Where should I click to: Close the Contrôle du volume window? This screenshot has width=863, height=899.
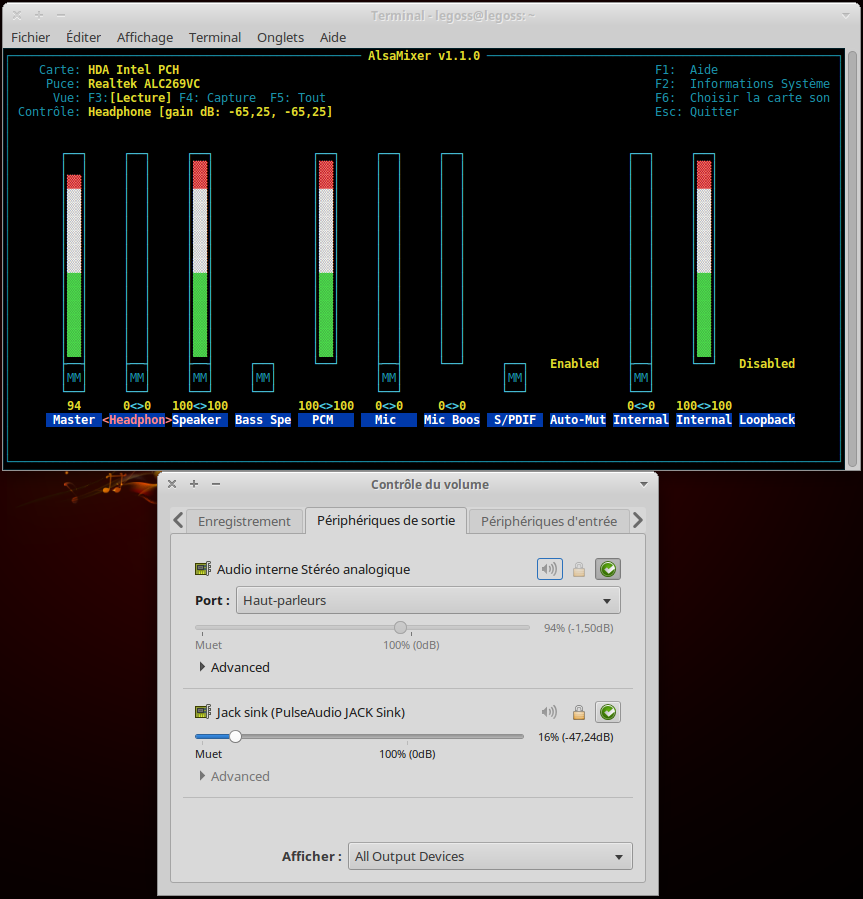[172, 484]
